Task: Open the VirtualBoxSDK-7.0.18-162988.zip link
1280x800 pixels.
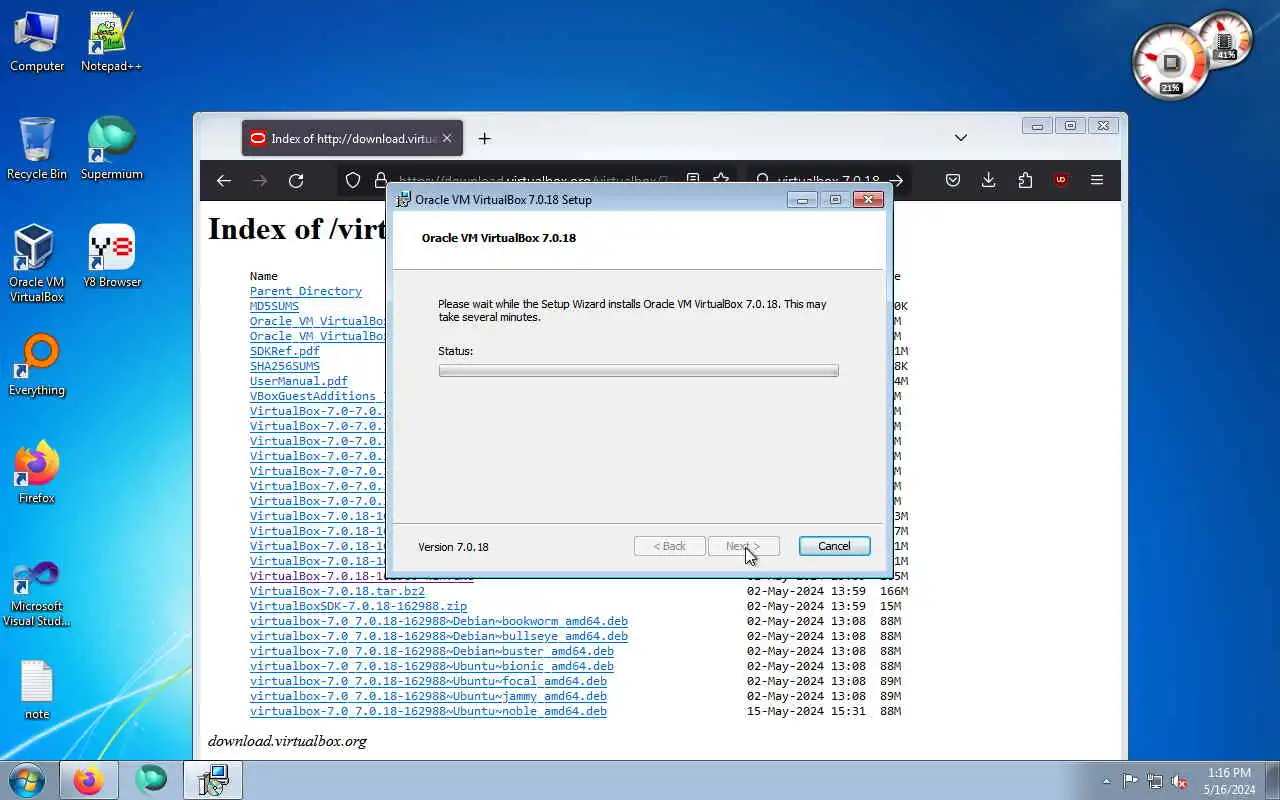Action: click(x=358, y=606)
